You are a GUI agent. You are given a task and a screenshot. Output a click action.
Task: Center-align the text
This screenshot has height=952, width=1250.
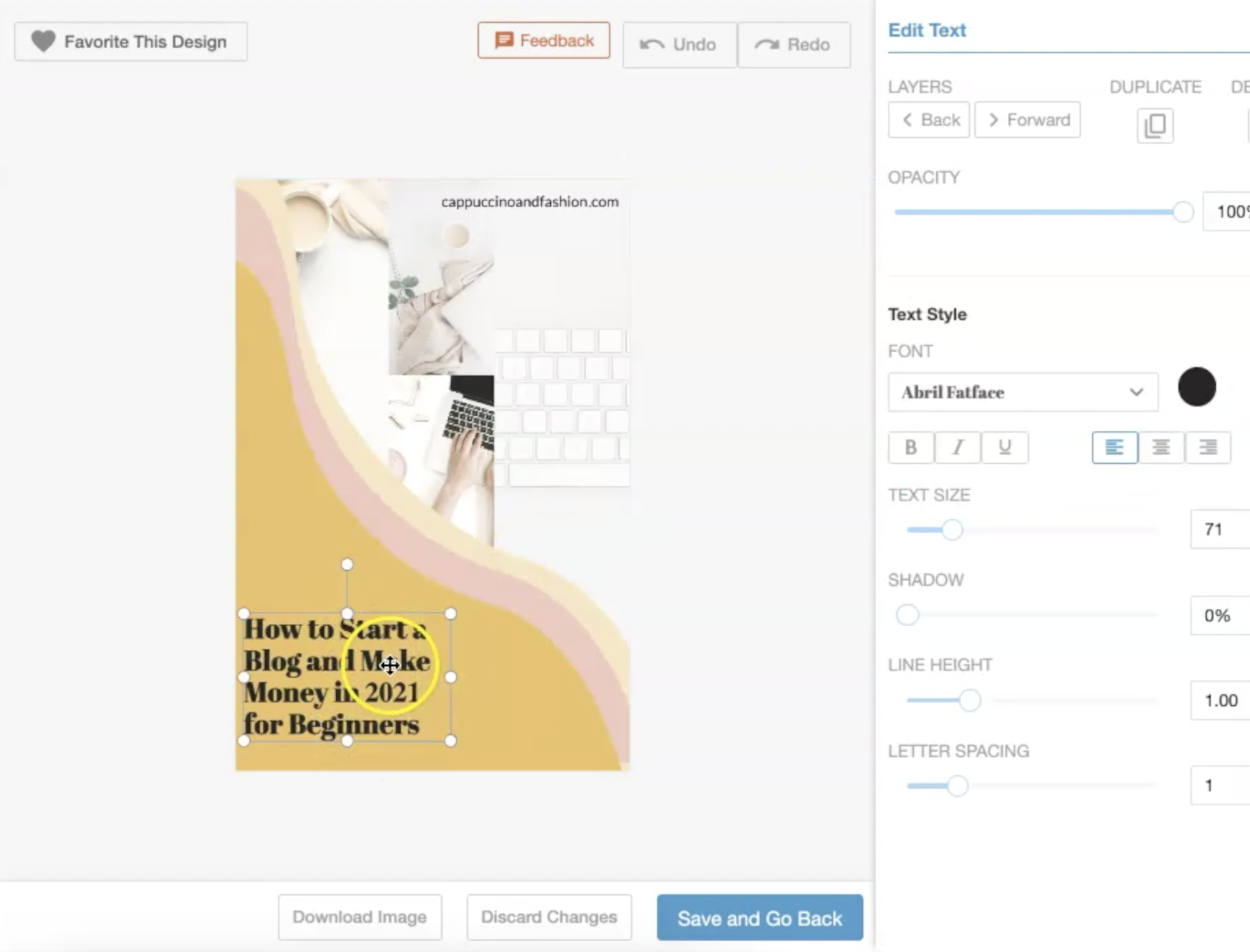pos(1161,447)
